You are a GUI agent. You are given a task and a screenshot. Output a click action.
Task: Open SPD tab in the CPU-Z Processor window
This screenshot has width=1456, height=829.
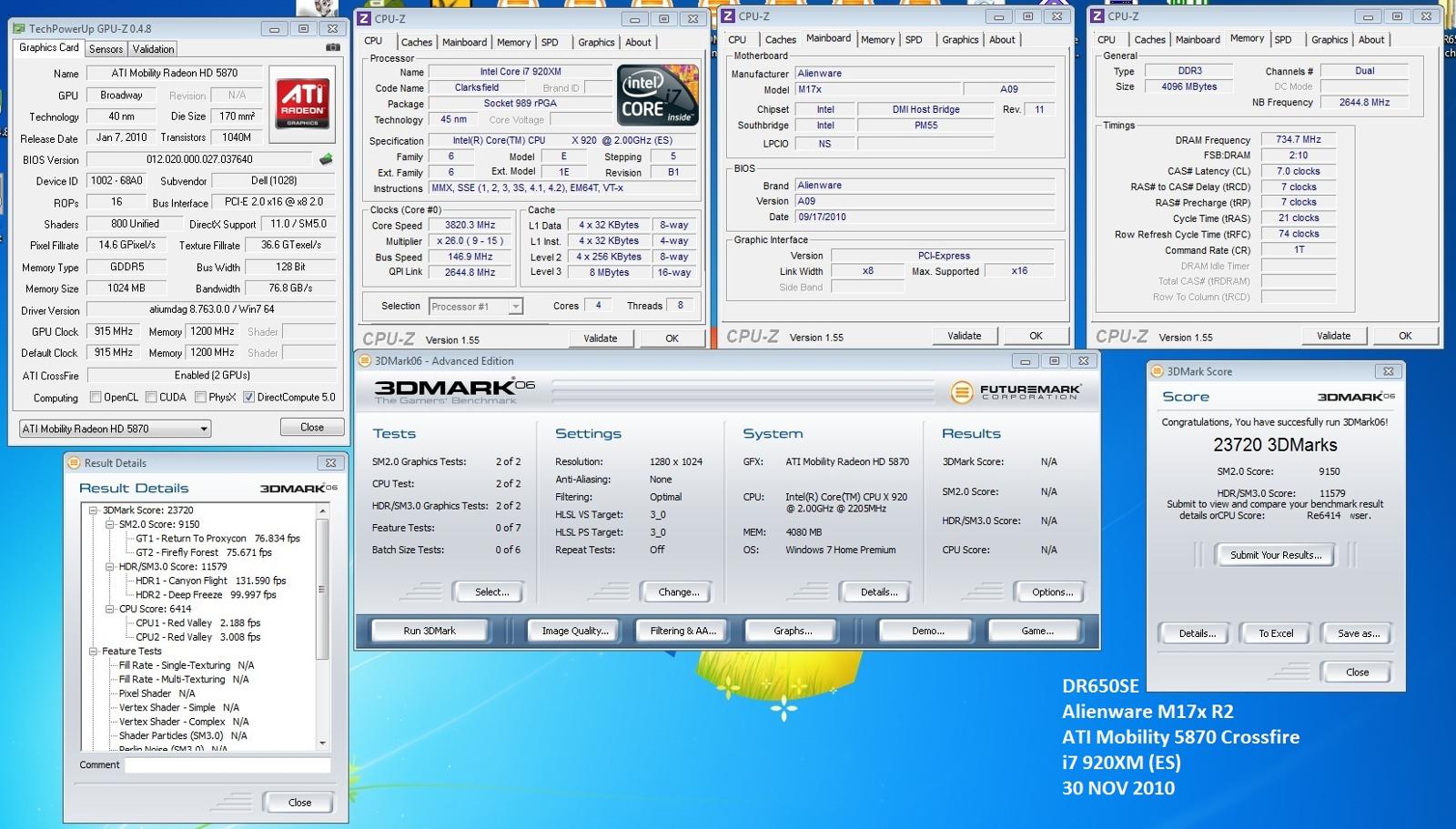point(550,42)
